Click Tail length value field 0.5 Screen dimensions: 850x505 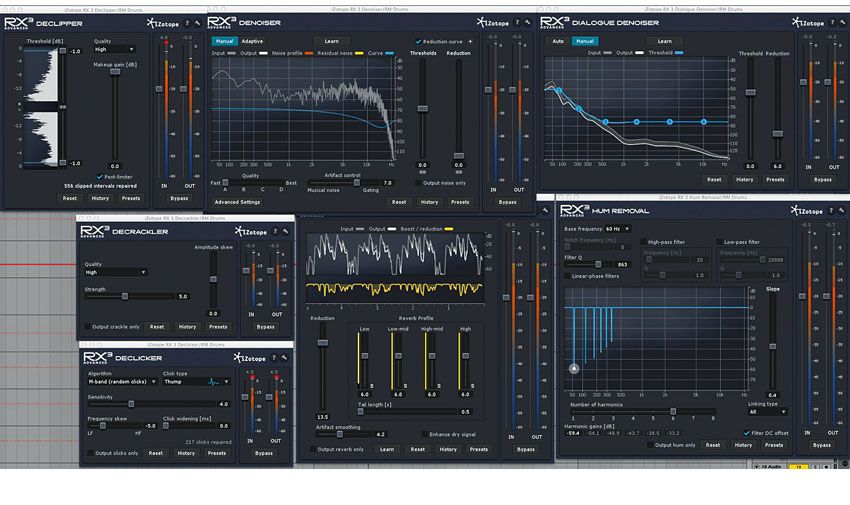pyautogui.click(x=465, y=412)
